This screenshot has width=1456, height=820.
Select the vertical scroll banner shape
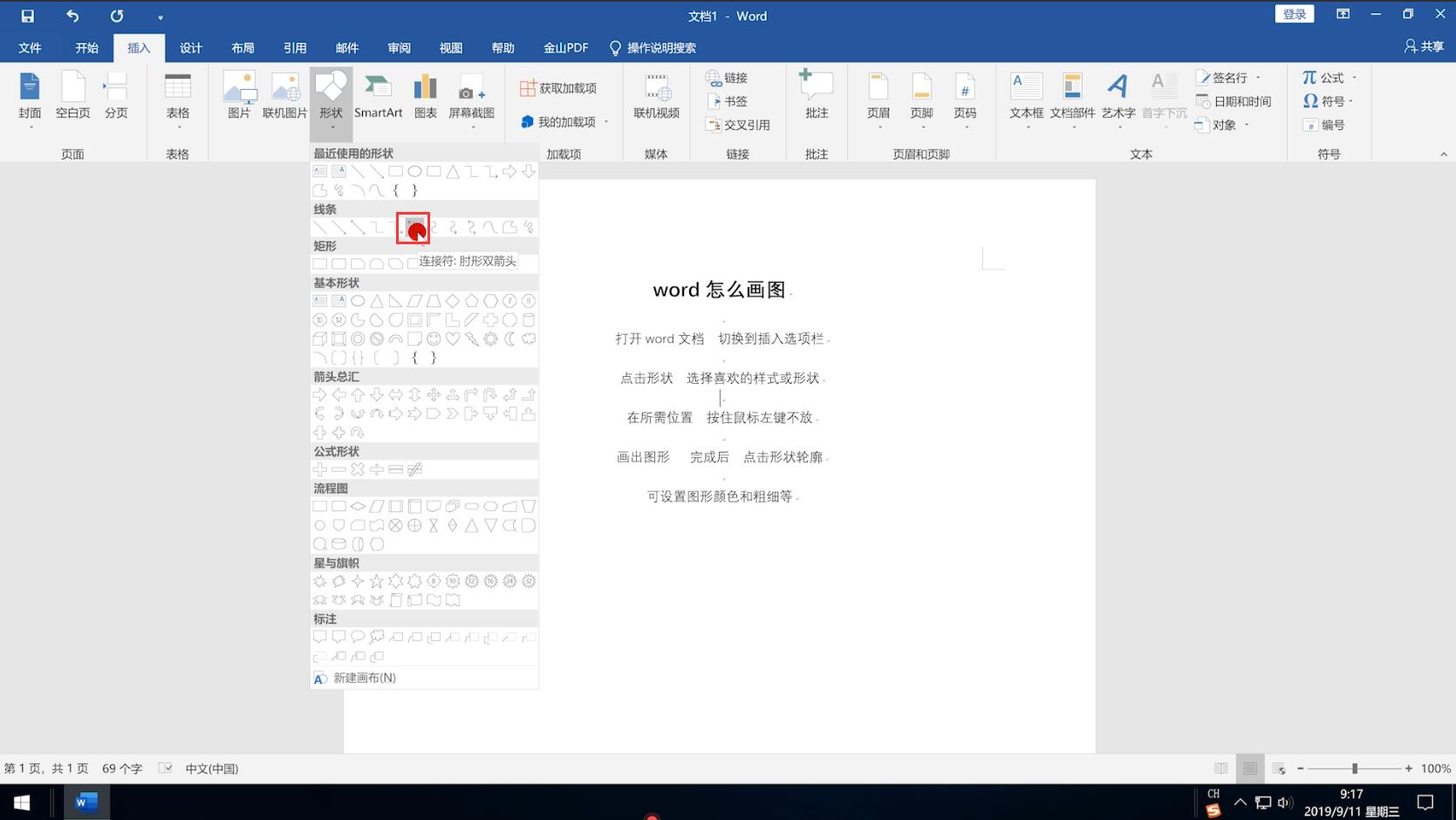(396, 600)
